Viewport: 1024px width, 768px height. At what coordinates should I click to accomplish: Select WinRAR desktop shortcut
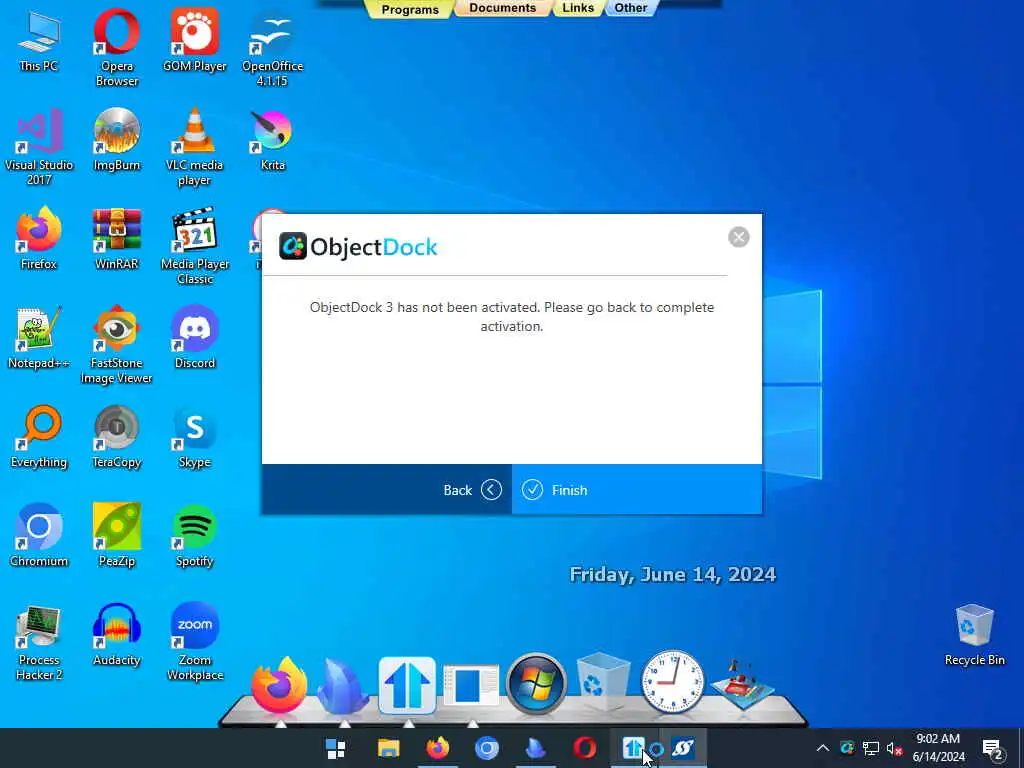(x=116, y=238)
